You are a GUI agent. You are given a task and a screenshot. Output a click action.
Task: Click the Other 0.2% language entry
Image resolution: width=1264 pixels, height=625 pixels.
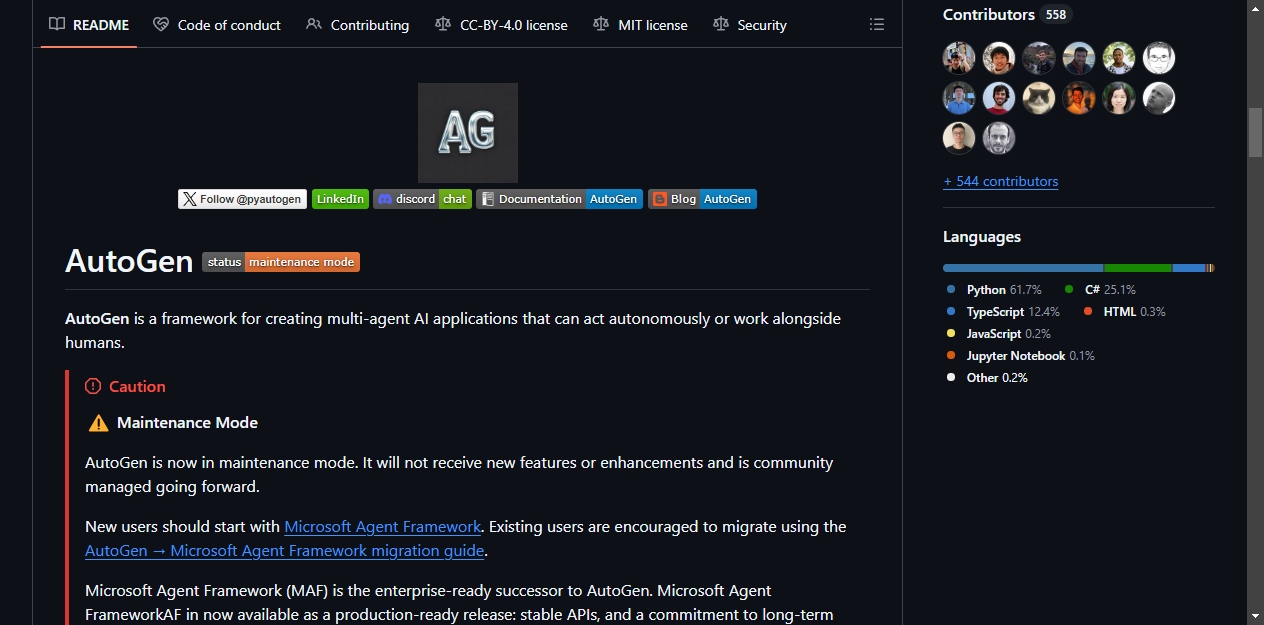click(x=987, y=378)
